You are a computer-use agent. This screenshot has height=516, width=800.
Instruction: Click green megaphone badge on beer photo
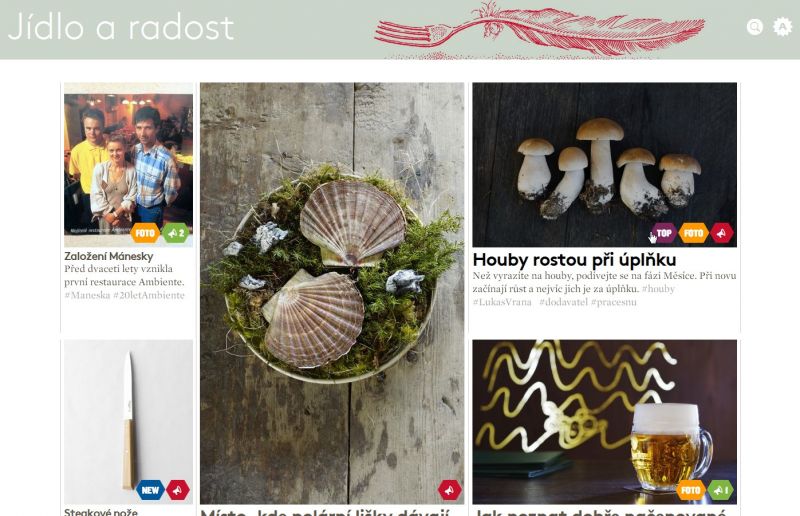[720, 490]
